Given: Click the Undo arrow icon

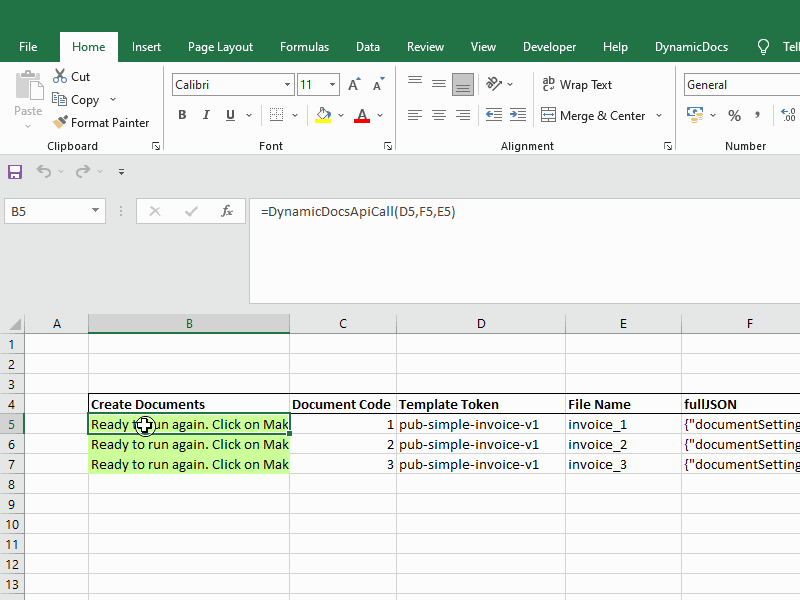Looking at the screenshot, I should [x=43, y=171].
